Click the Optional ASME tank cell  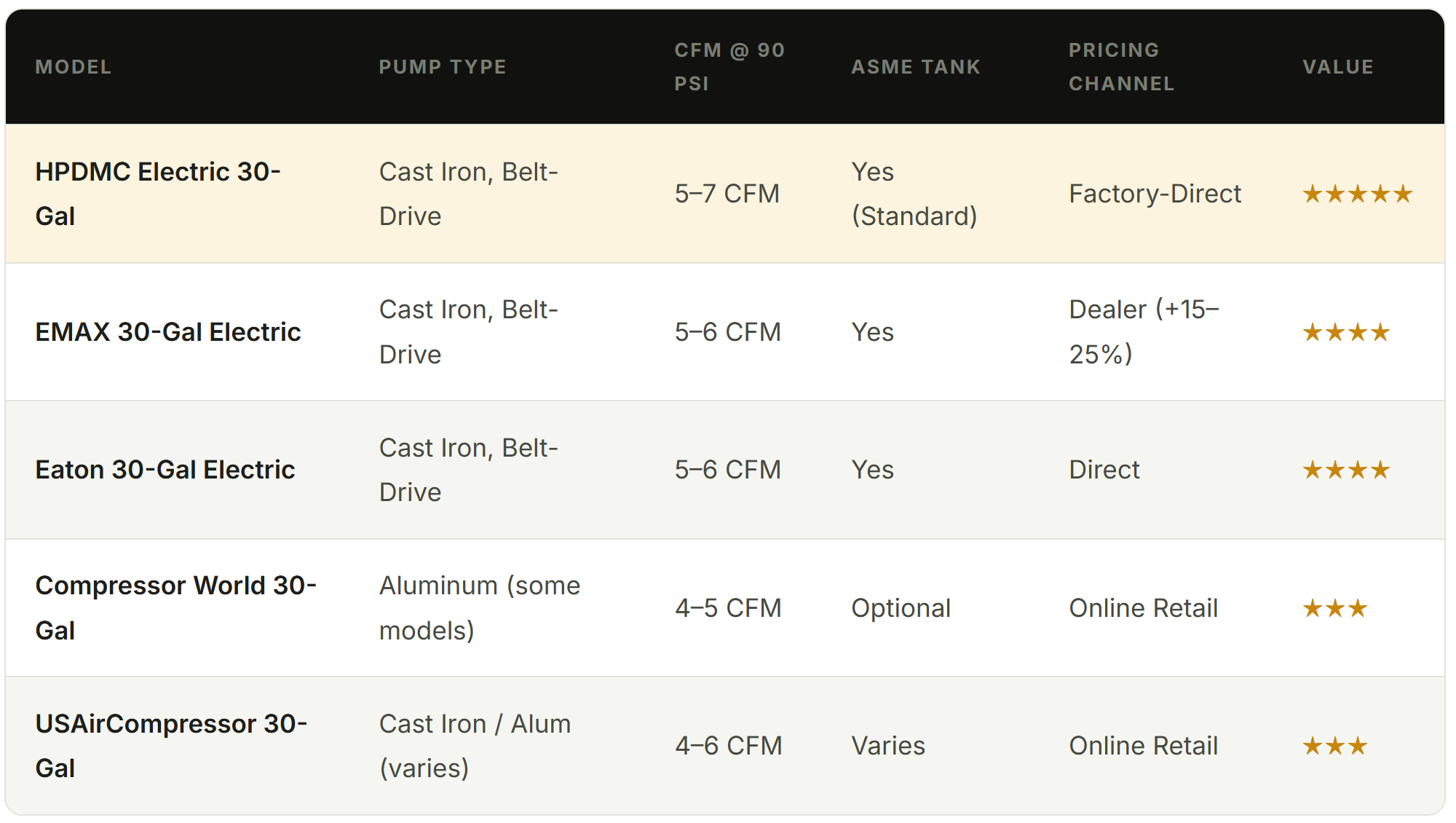tap(901, 608)
